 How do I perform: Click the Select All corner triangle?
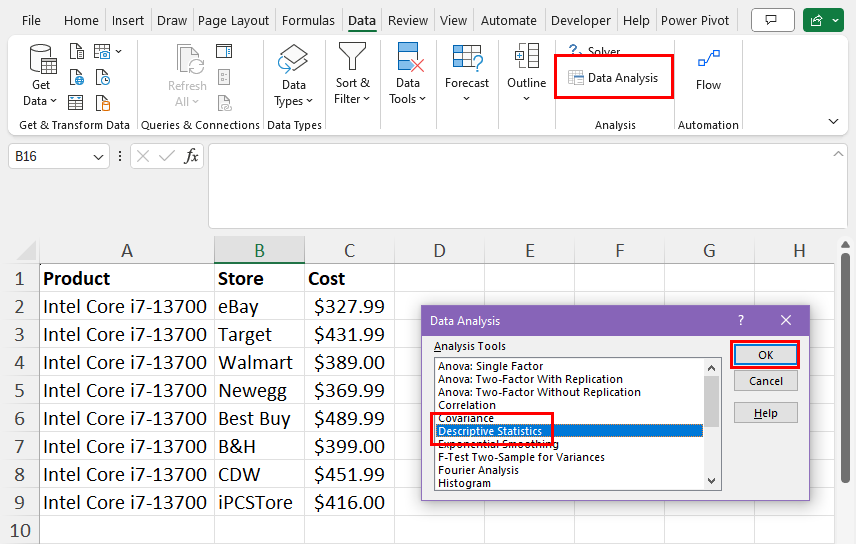(x=26, y=251)
